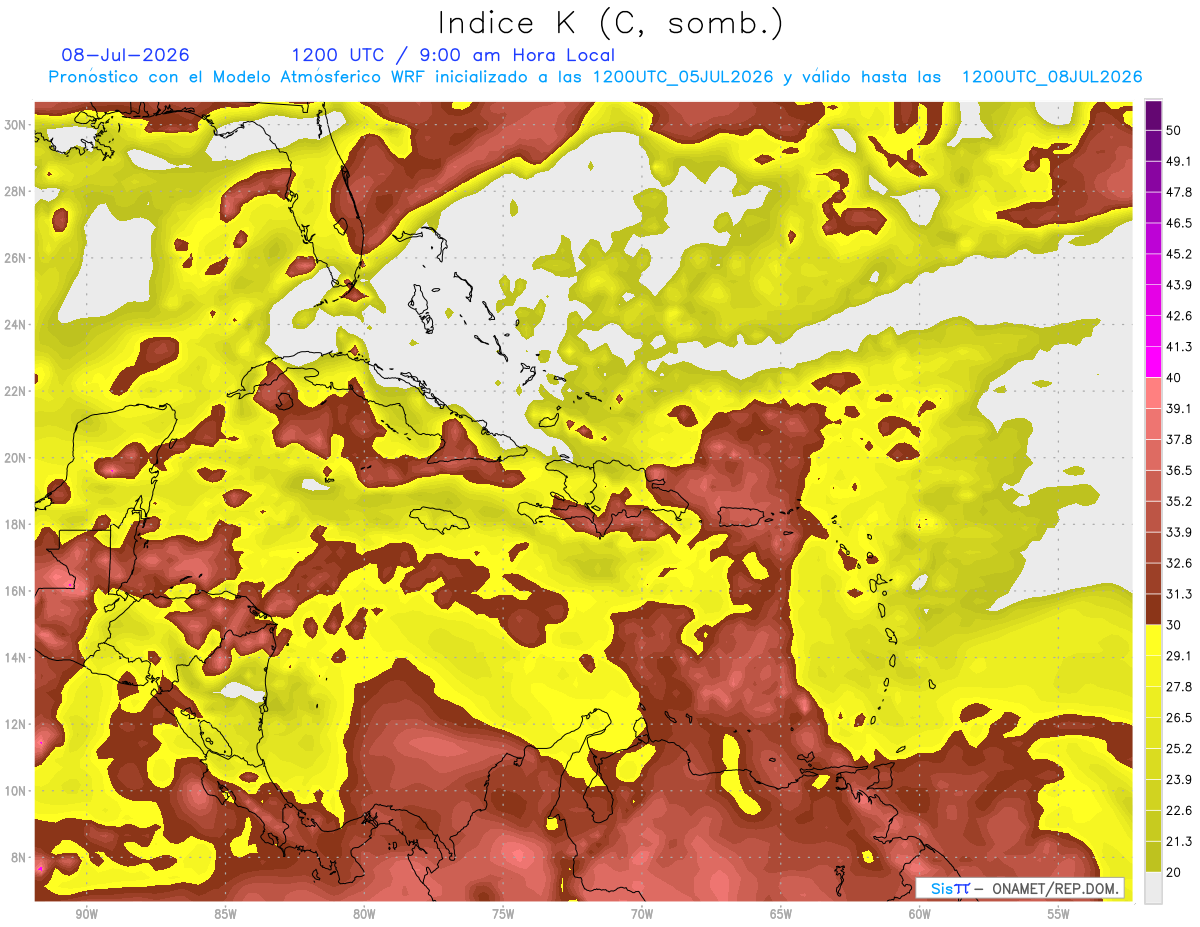Pick the magenta colorbar segment between 40 and 41.3

pyautogui.click(x=1153, y=362)
